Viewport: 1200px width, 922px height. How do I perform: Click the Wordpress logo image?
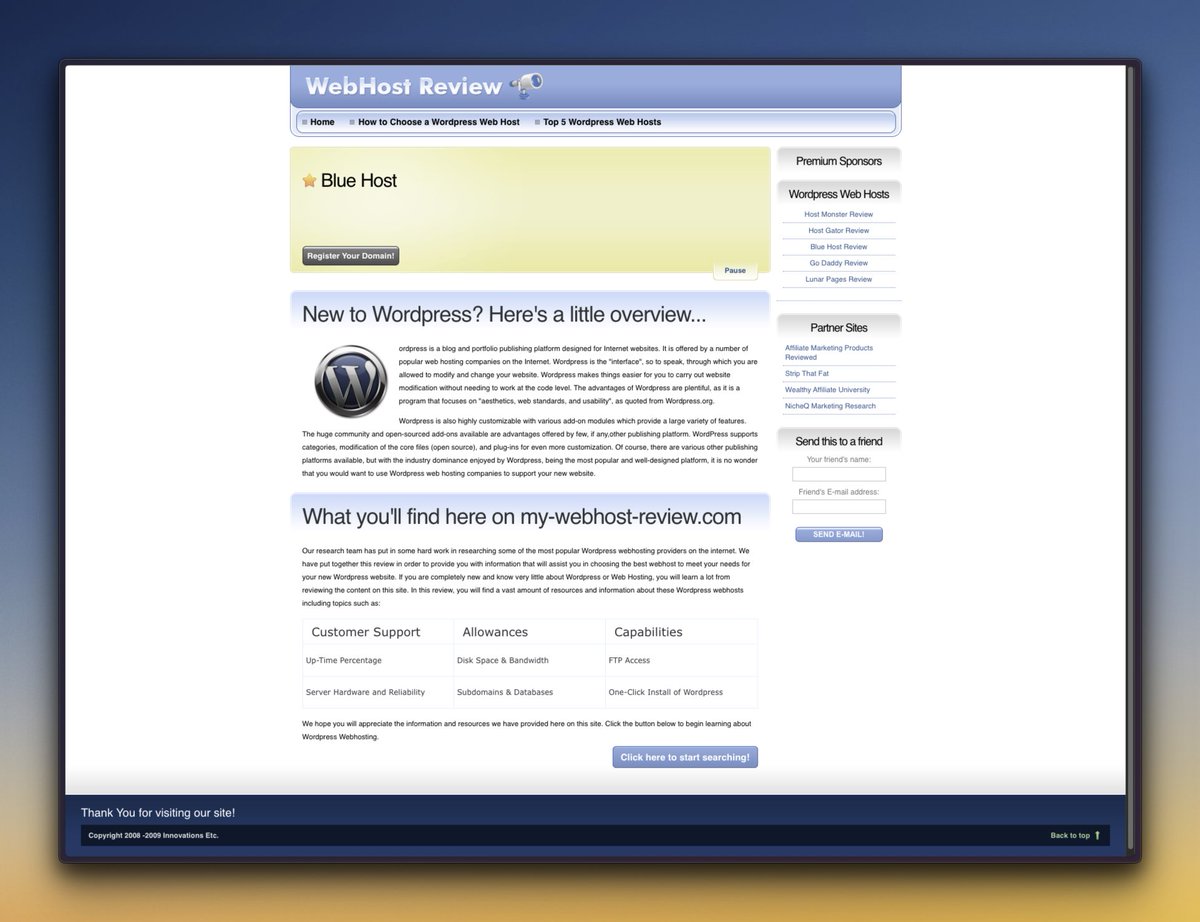click(350, 381)
